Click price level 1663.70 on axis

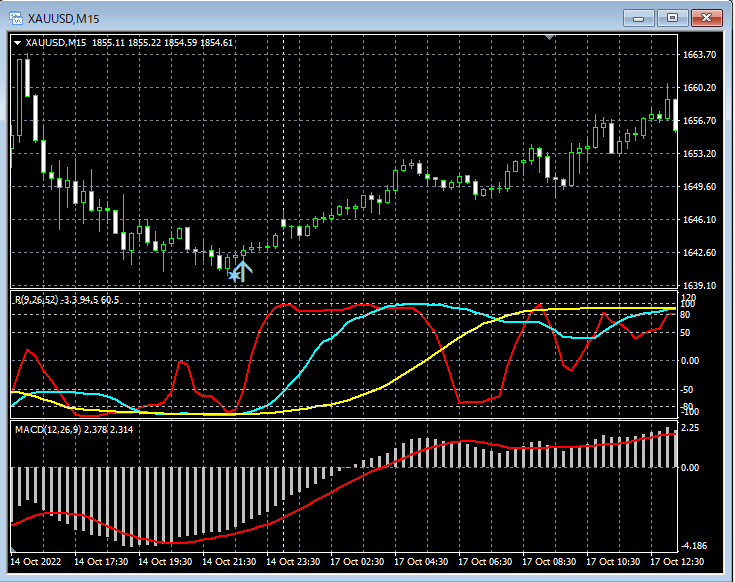click(699, 54)
